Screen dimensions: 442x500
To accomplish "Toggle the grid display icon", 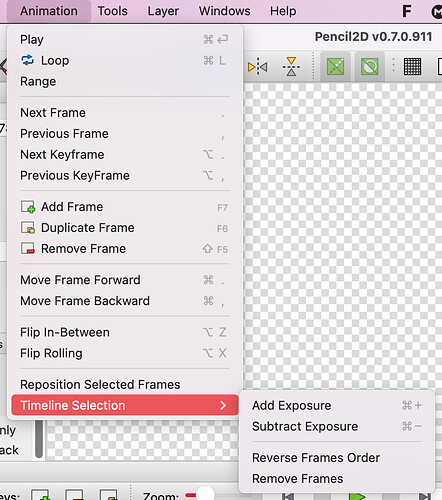I will click(x=412, y=67).
